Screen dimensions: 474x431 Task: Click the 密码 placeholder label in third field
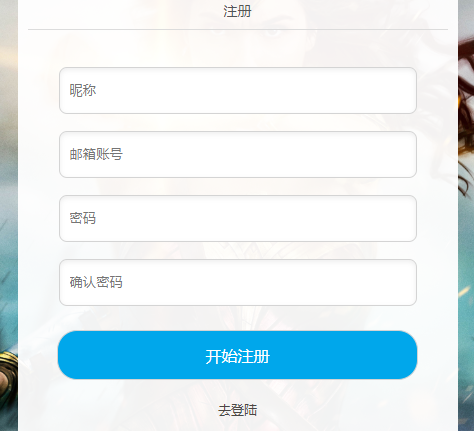click(83, 218)
